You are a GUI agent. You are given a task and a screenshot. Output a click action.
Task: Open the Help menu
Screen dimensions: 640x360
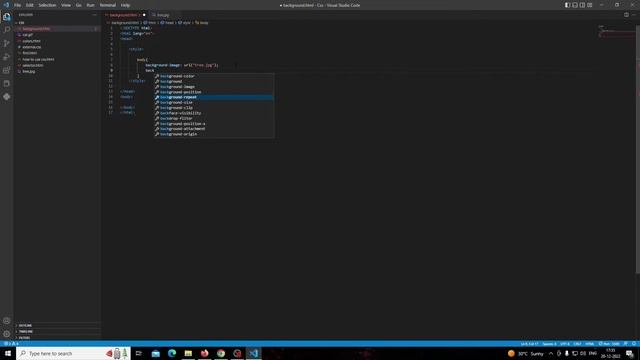click(125, 5)
